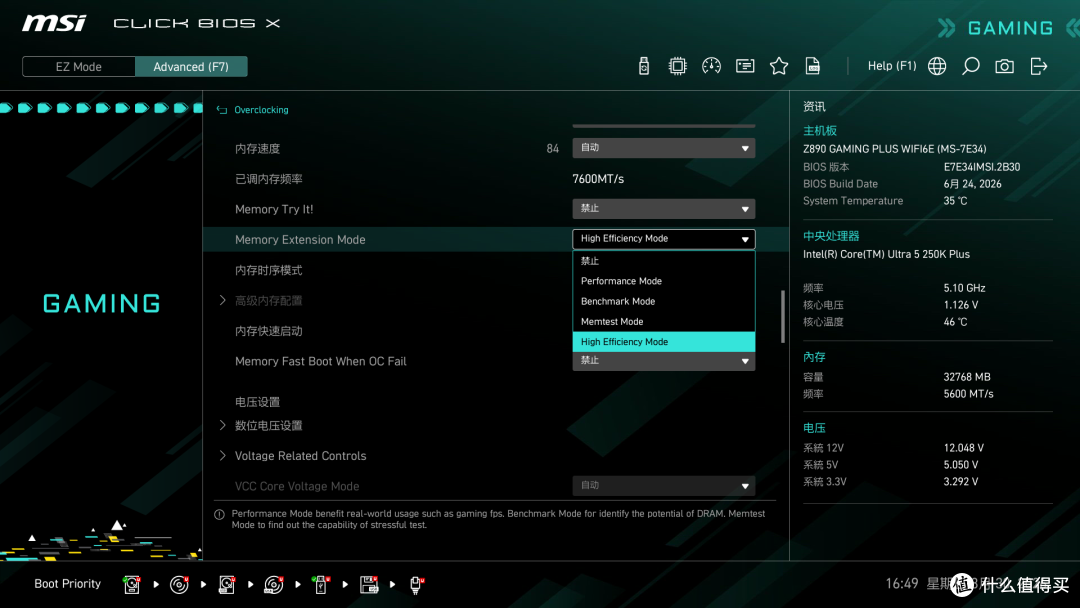Click the hardware monitor card icon
The image size is (1080, 608).
[745, 66]
